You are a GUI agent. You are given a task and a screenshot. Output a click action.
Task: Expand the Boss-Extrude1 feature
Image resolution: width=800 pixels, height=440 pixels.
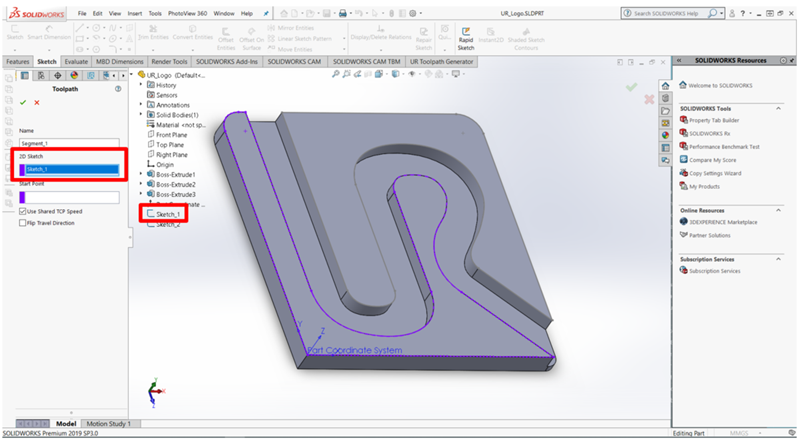pyautogui.click(x=141, y=175)
